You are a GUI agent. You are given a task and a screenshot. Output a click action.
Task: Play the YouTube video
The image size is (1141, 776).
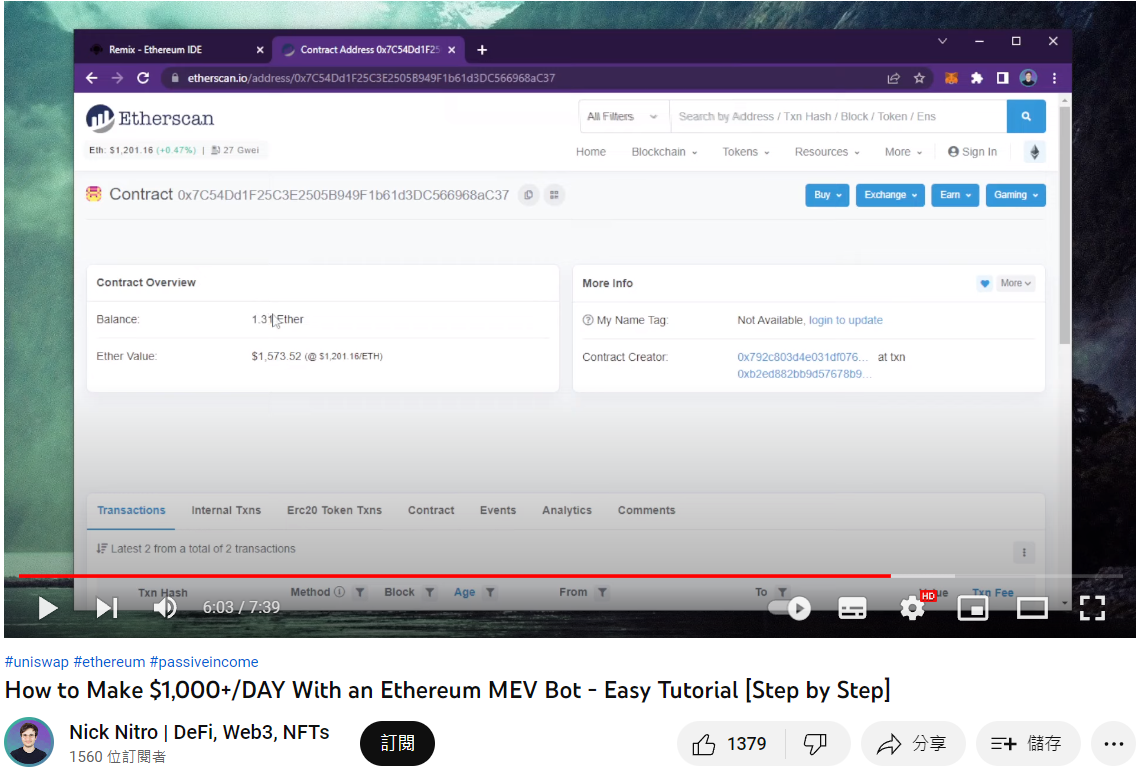pos(47,608)
